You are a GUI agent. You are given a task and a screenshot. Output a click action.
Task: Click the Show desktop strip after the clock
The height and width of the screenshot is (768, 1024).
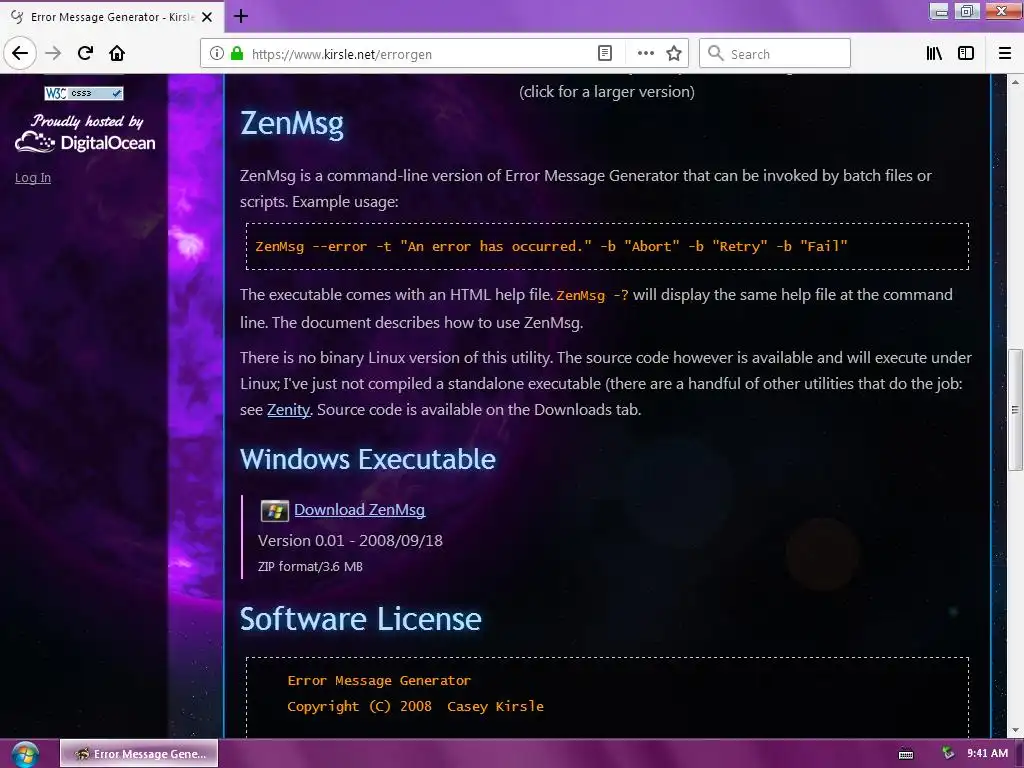(x=1019, y=754)
